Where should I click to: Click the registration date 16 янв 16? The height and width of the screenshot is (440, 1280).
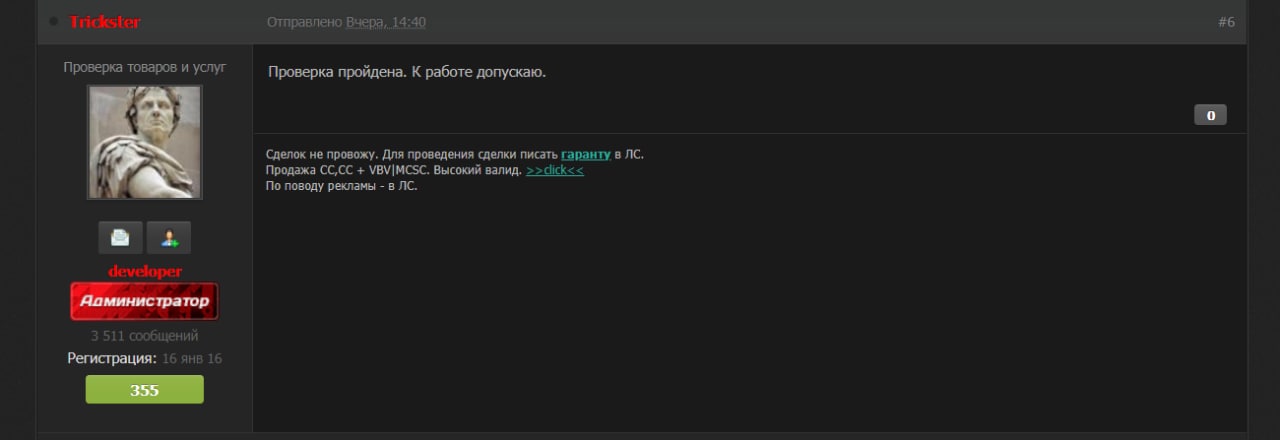[192, 358]
